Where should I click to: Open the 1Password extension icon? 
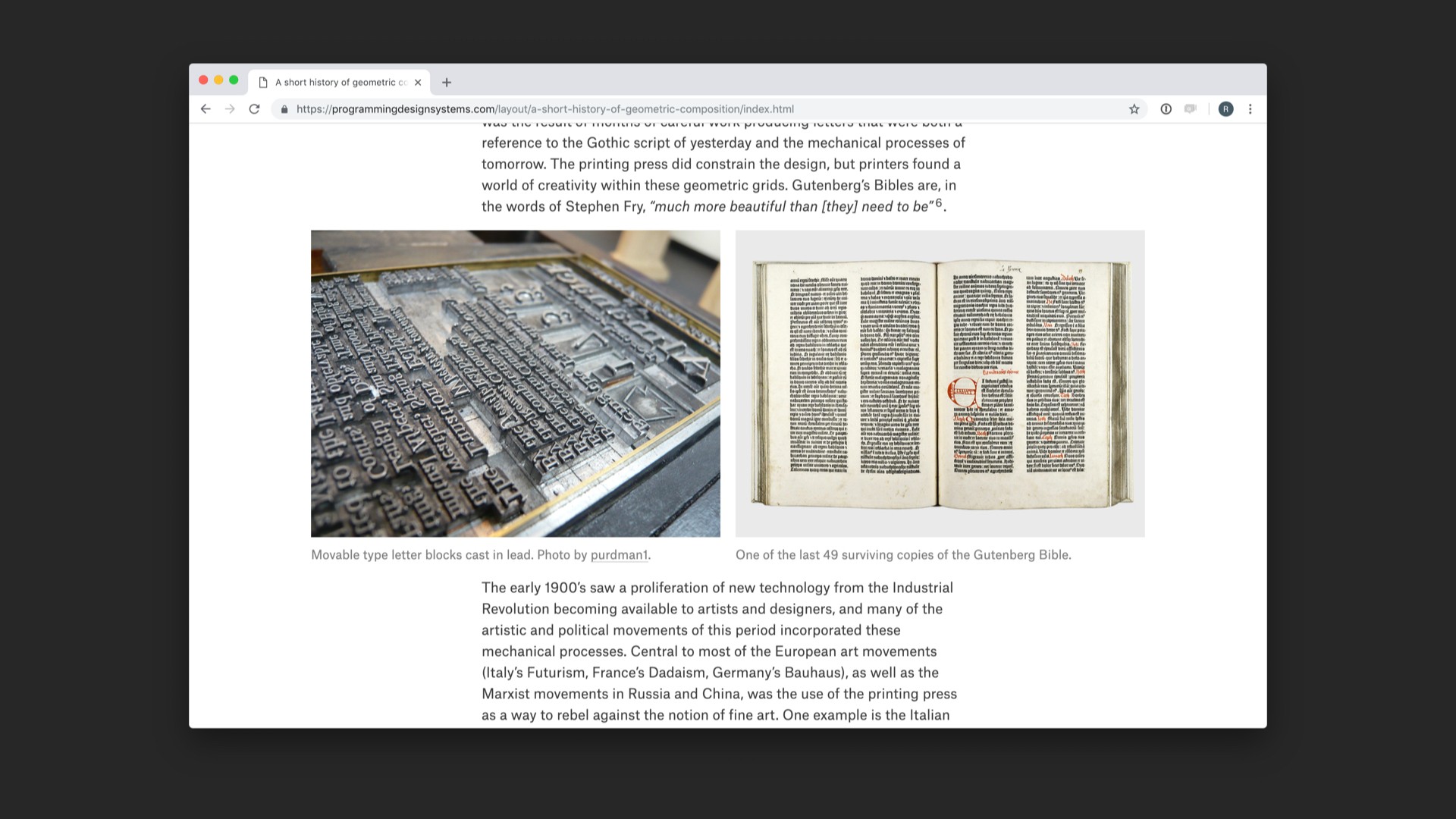1166,109
